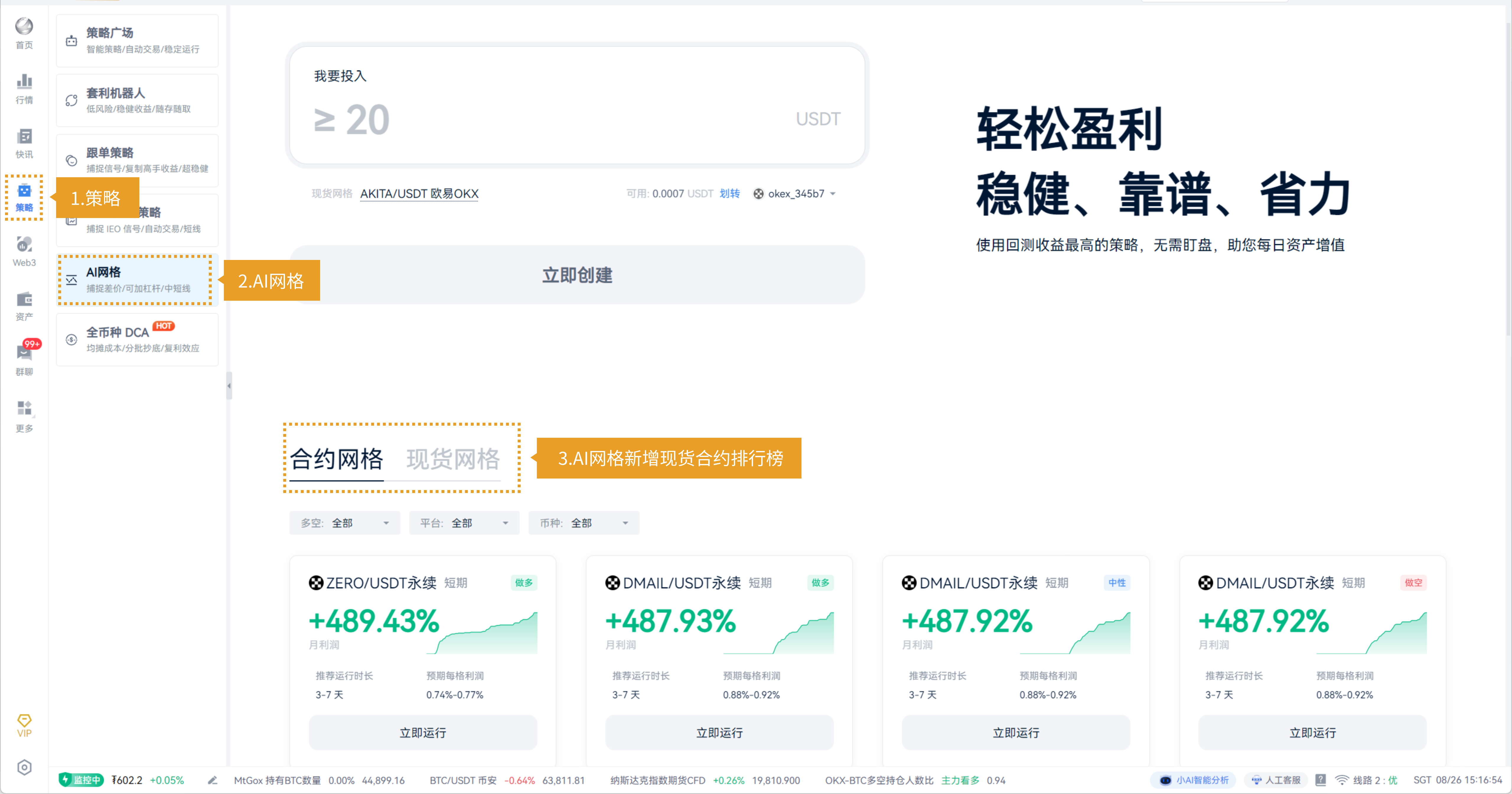Click the BTC/USDT 币安 ticker entry
Screen dimensions: 1512x794
pyautogui.click(x=507, y=780)
